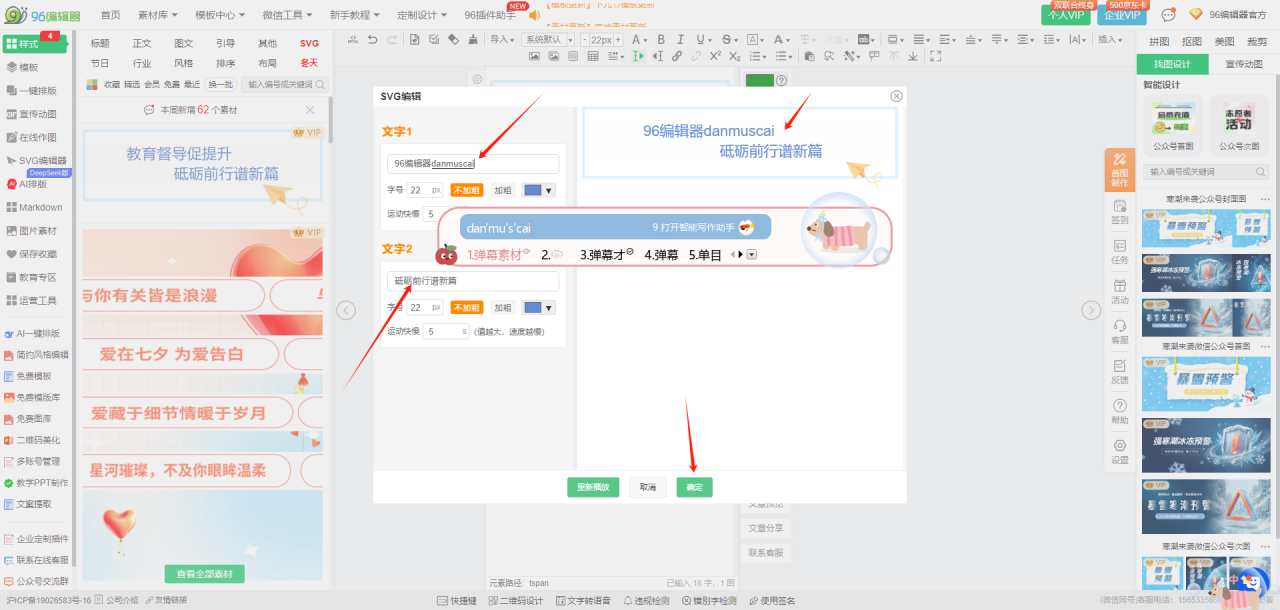Click the green 确定 button in the dialog
The height and width of the screenshot is (610, 1280).
tap(694, 488)
